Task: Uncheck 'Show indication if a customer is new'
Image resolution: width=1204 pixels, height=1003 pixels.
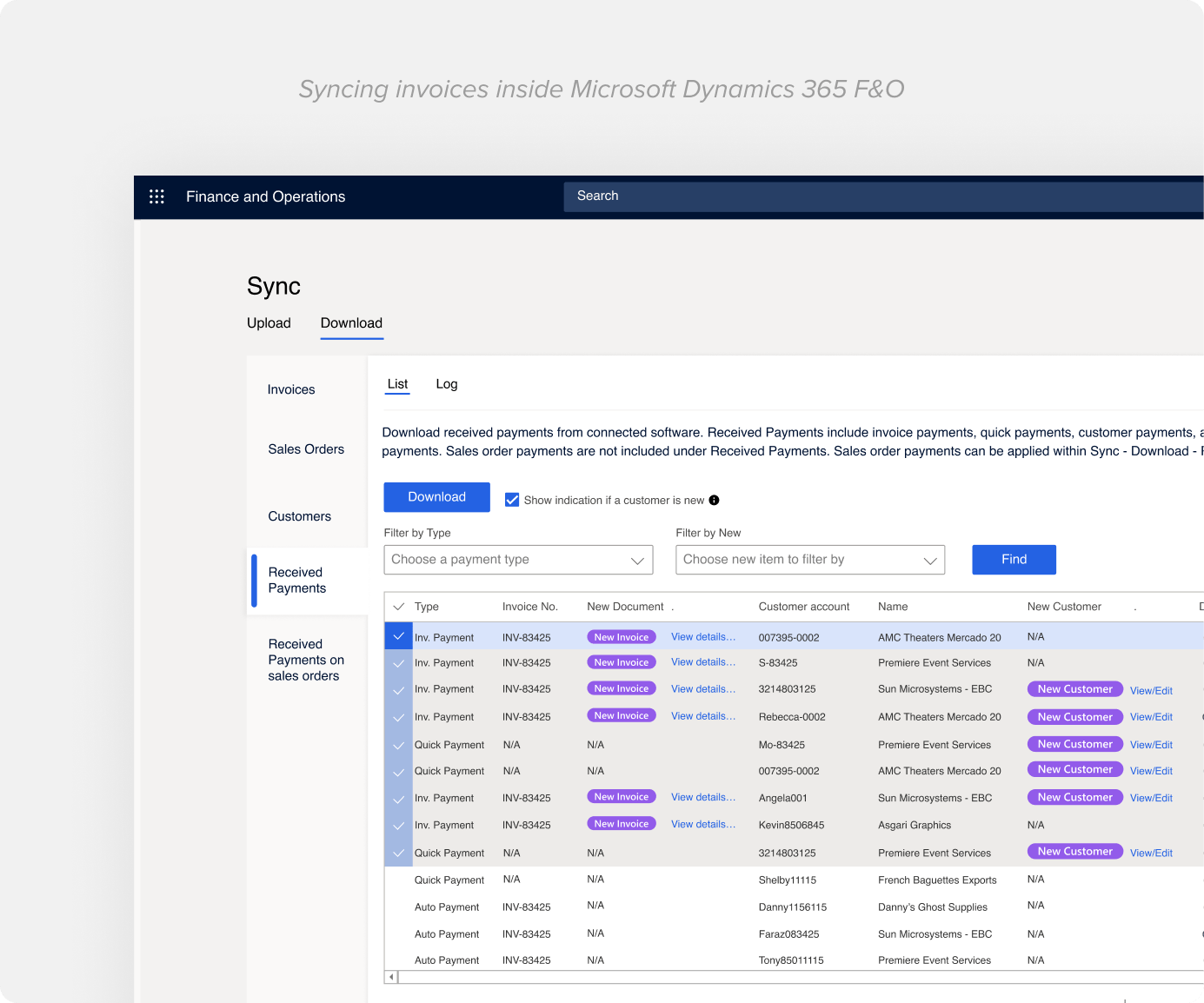Action: 512,500
